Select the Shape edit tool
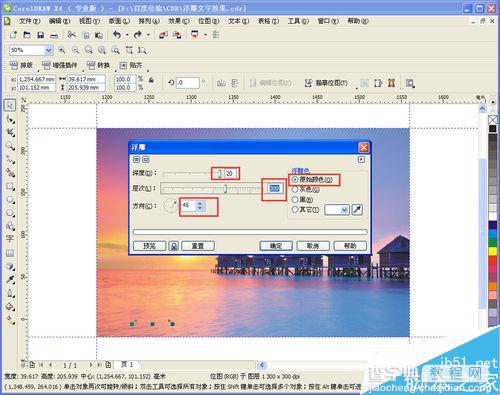The image size is (500, 395). coord(10,119)
